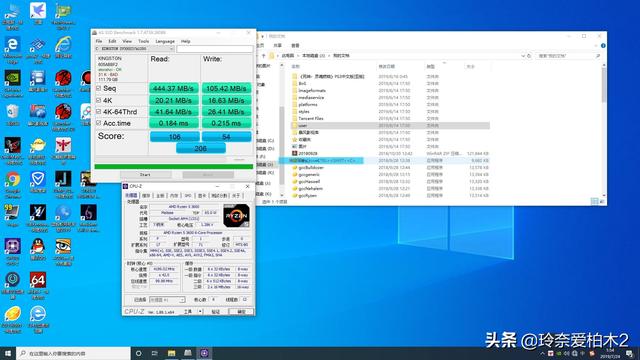The image size is (640, 360).
Task: Click the search magnifier in Explorer
Action: [598, 56]
